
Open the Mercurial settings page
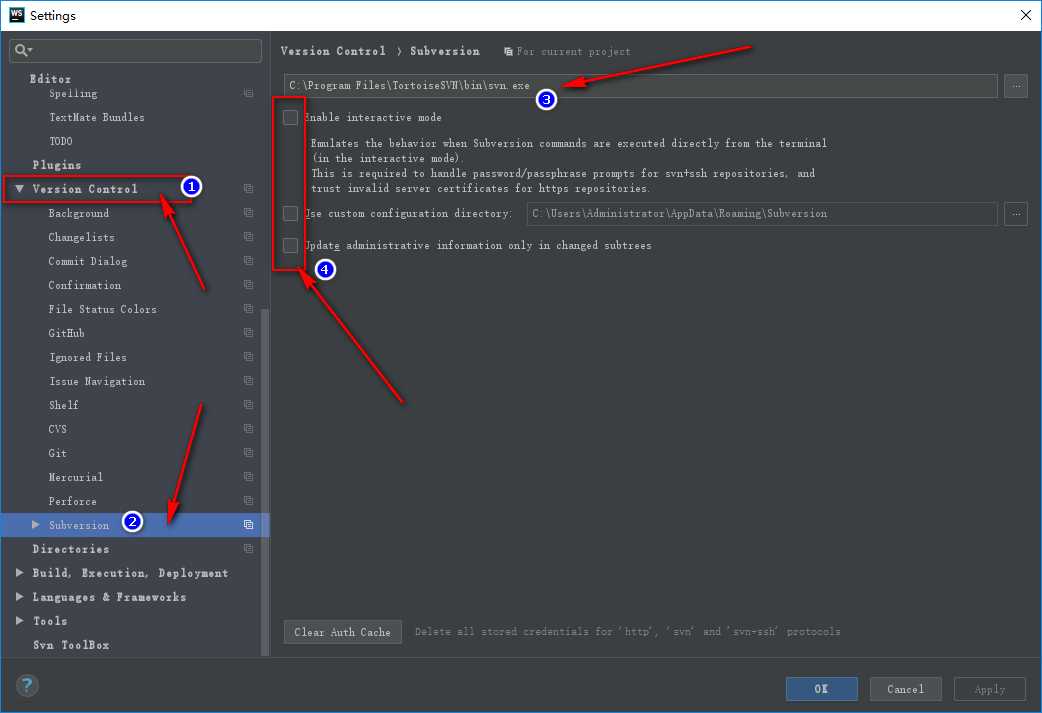75,477
